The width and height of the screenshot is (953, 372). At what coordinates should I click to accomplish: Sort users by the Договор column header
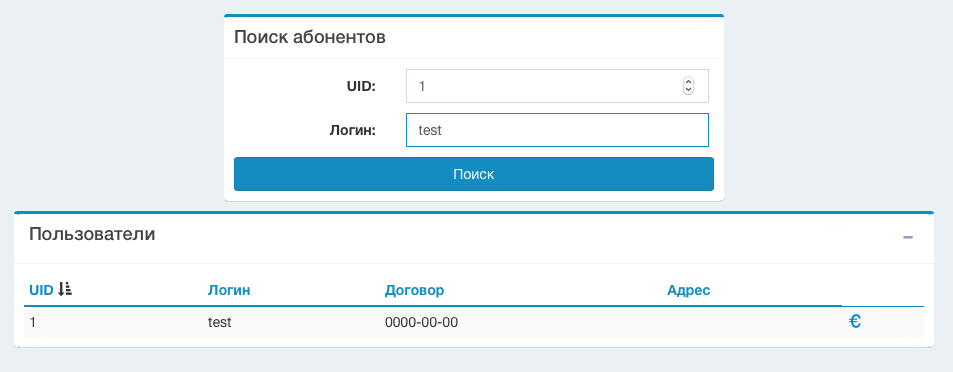[x=415, y=290]
